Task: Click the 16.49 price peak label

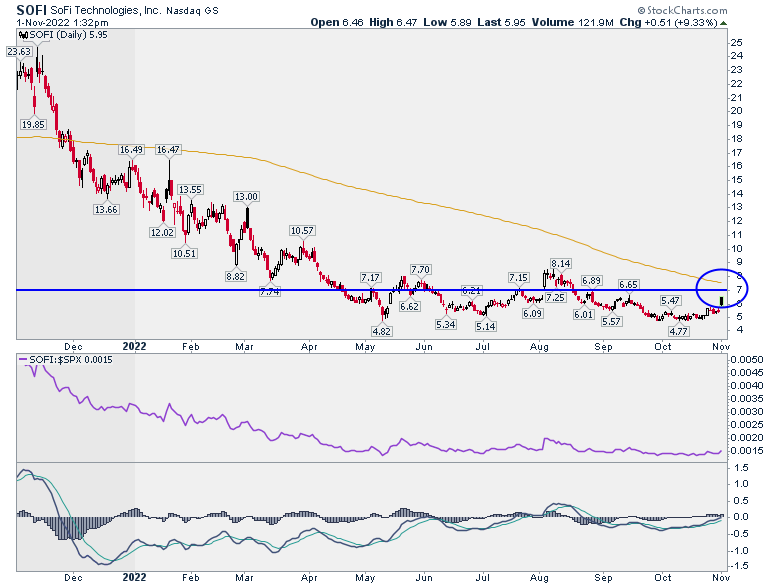Action: pyautogui.click(x=131, y=149)
